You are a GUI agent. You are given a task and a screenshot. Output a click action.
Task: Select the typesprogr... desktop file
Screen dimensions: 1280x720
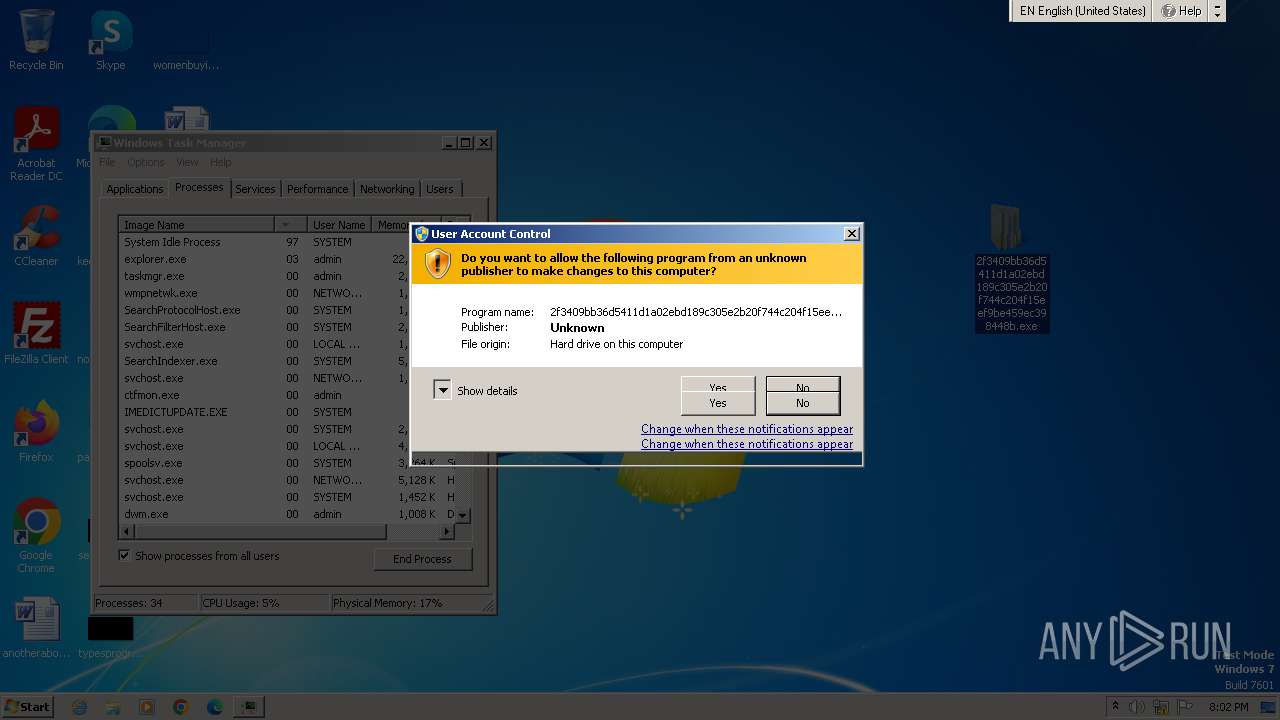click(x=108, y=636)
